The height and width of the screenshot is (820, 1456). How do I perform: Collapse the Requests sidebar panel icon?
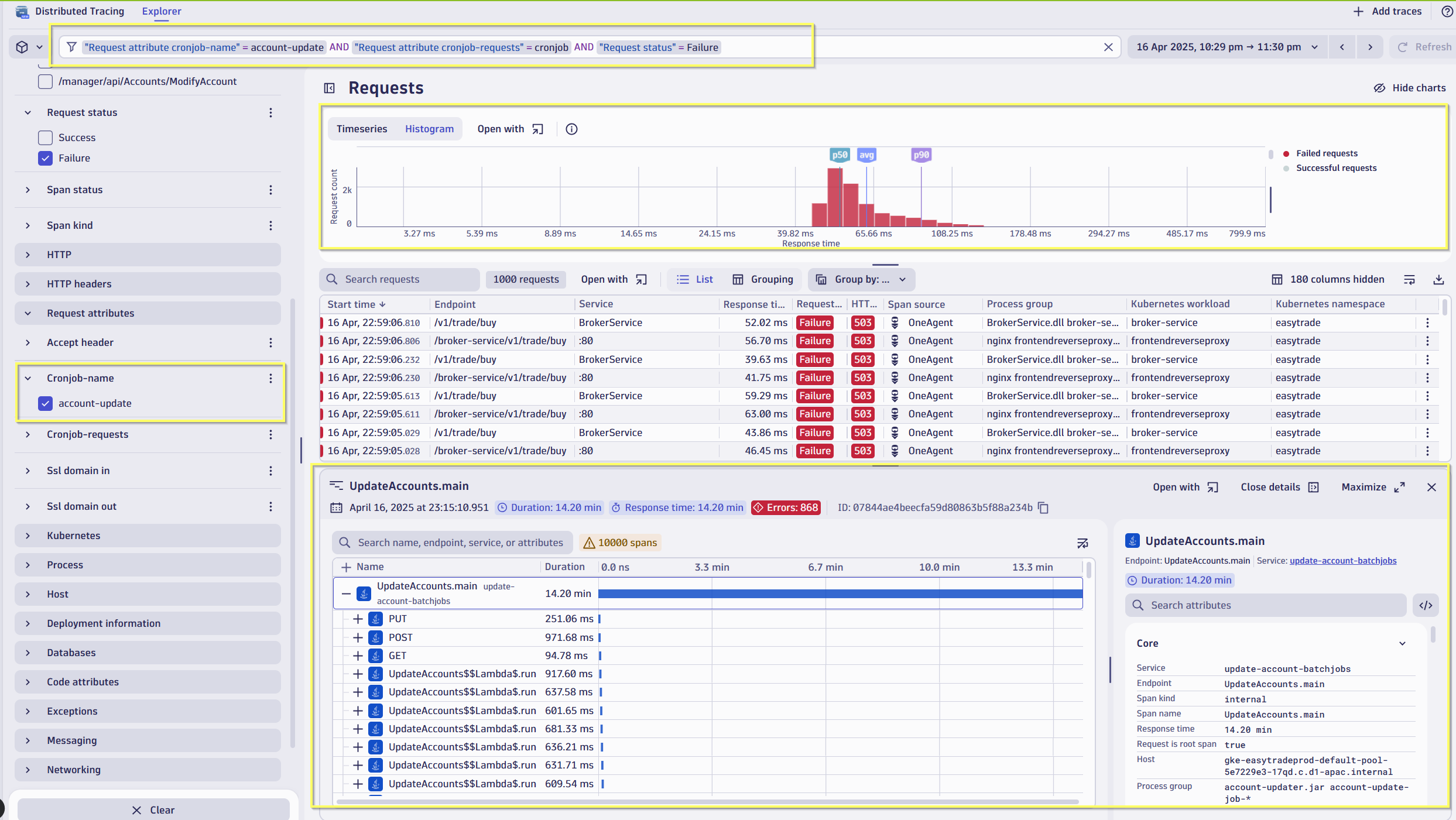pos(330,88)
